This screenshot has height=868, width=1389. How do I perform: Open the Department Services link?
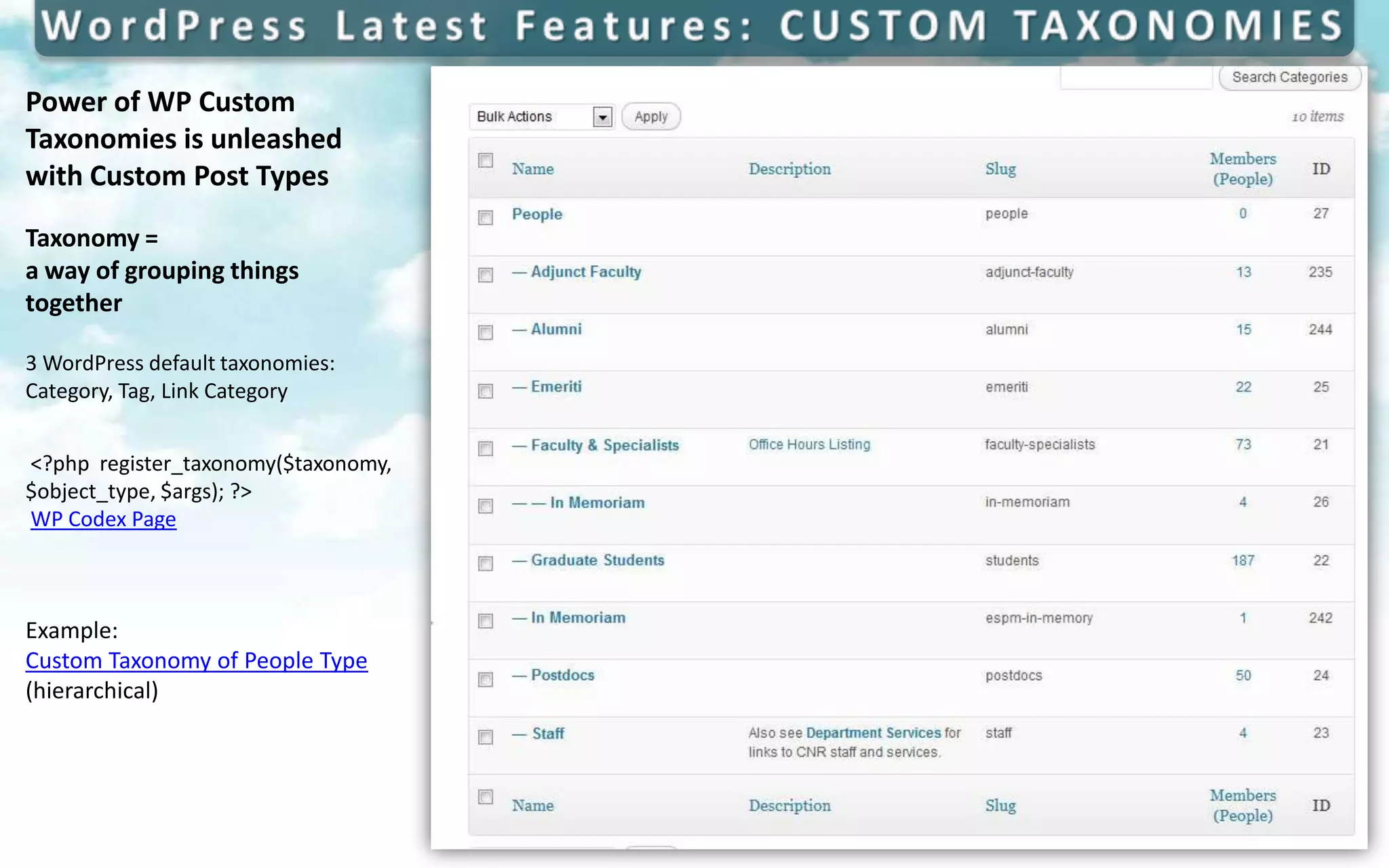point(873,733)
